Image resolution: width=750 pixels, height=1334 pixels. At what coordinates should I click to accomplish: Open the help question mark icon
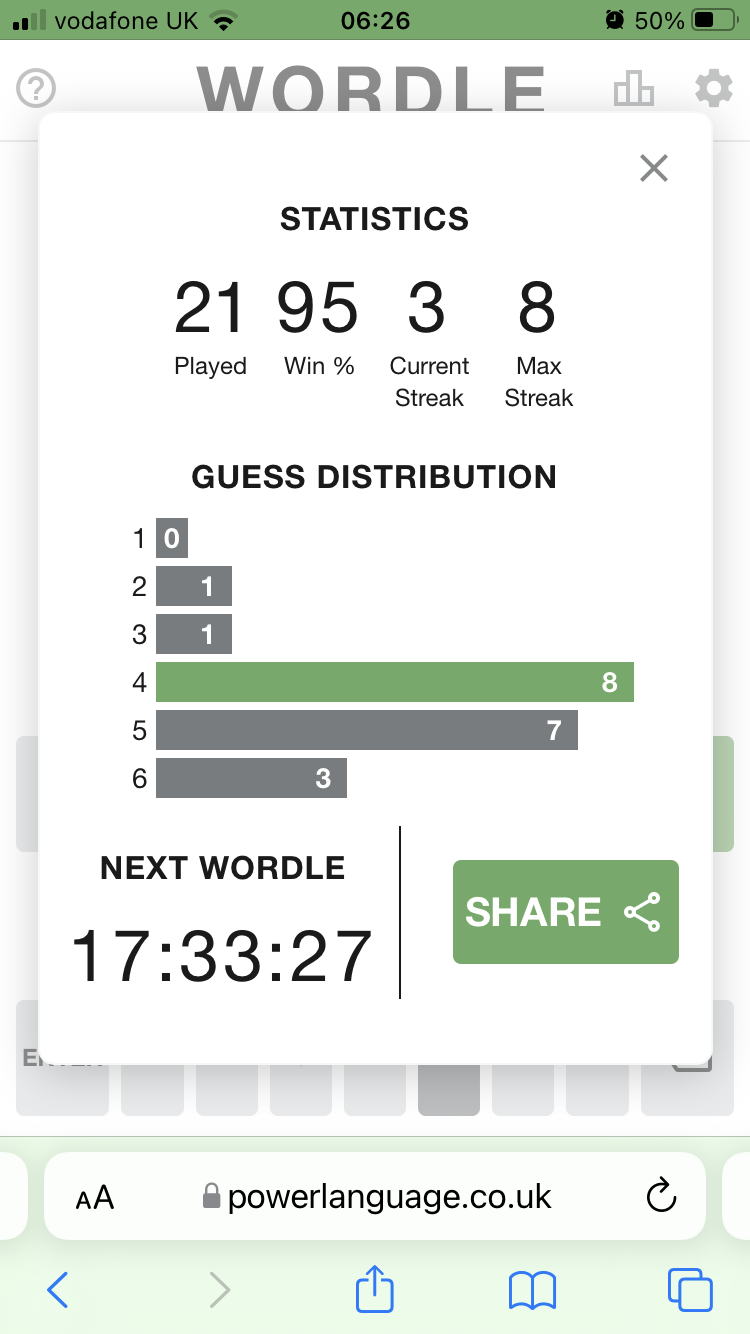(37, 90)
